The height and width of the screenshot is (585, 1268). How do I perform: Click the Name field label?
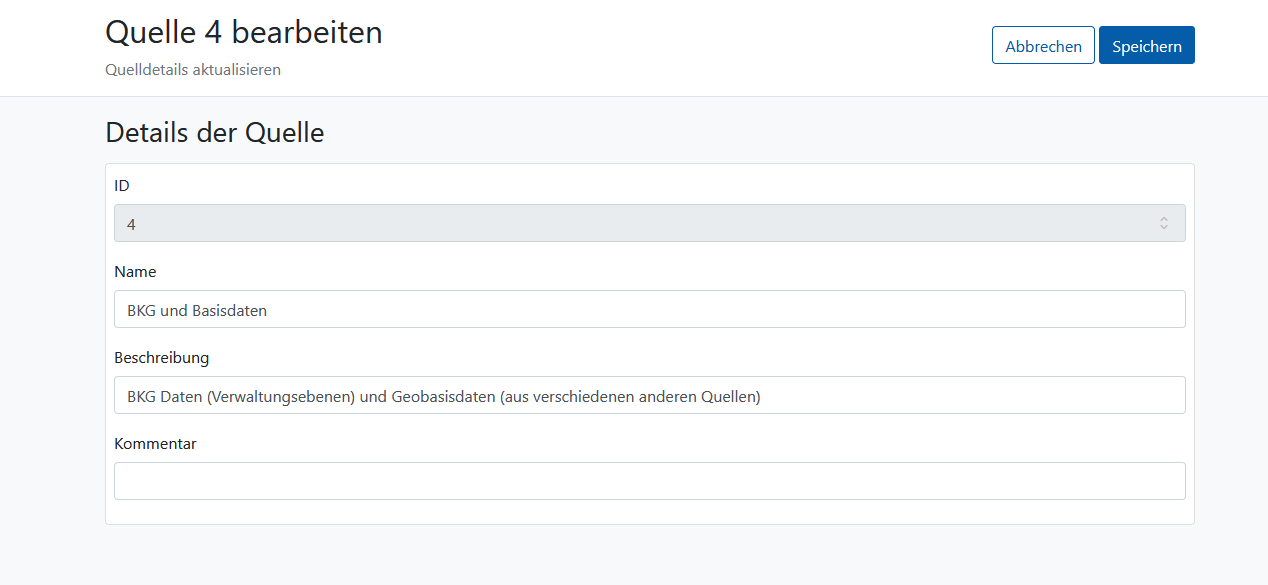(135, 271)
